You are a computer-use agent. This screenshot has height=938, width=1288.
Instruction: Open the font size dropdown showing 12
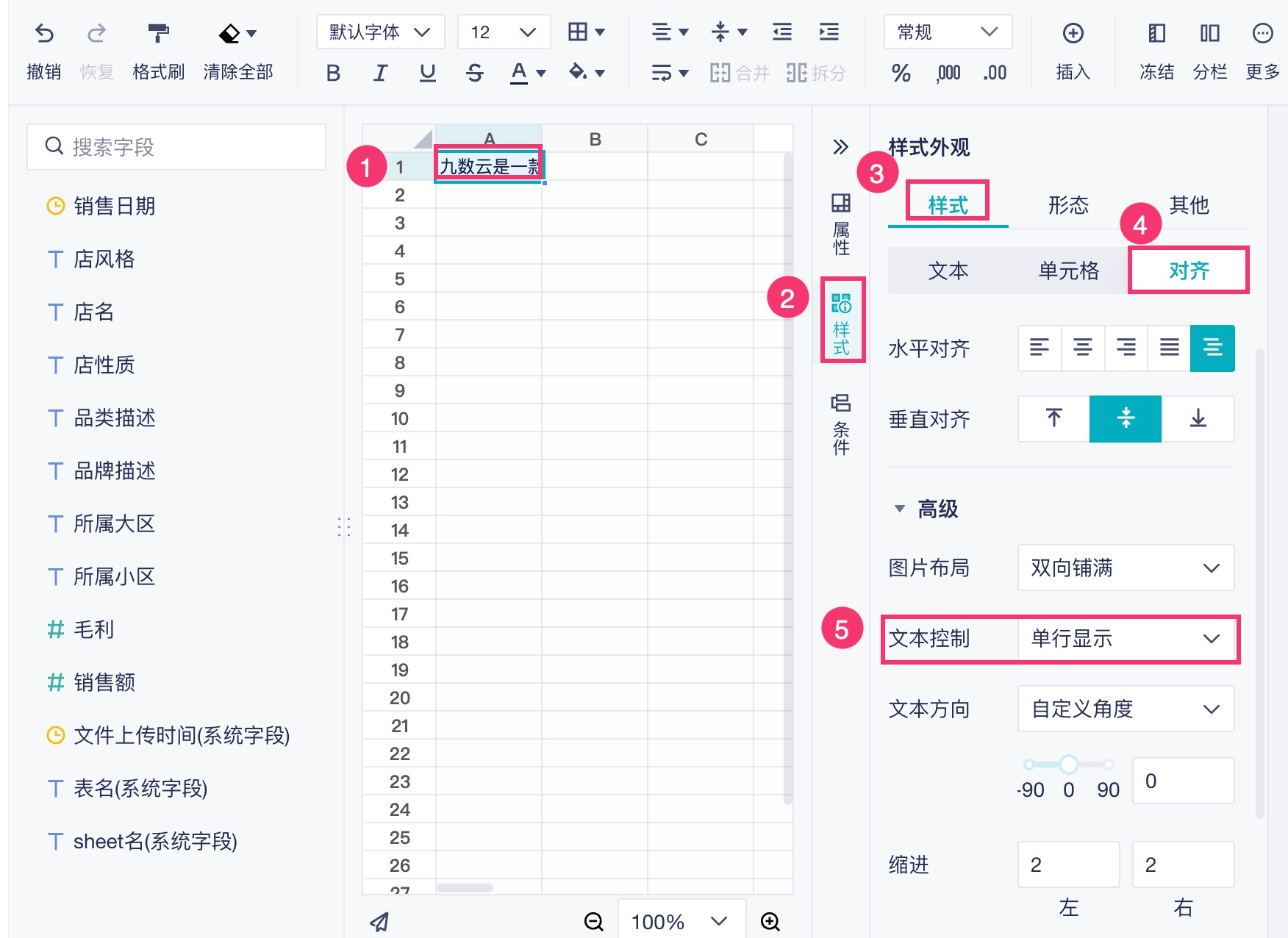pos(504,32)
